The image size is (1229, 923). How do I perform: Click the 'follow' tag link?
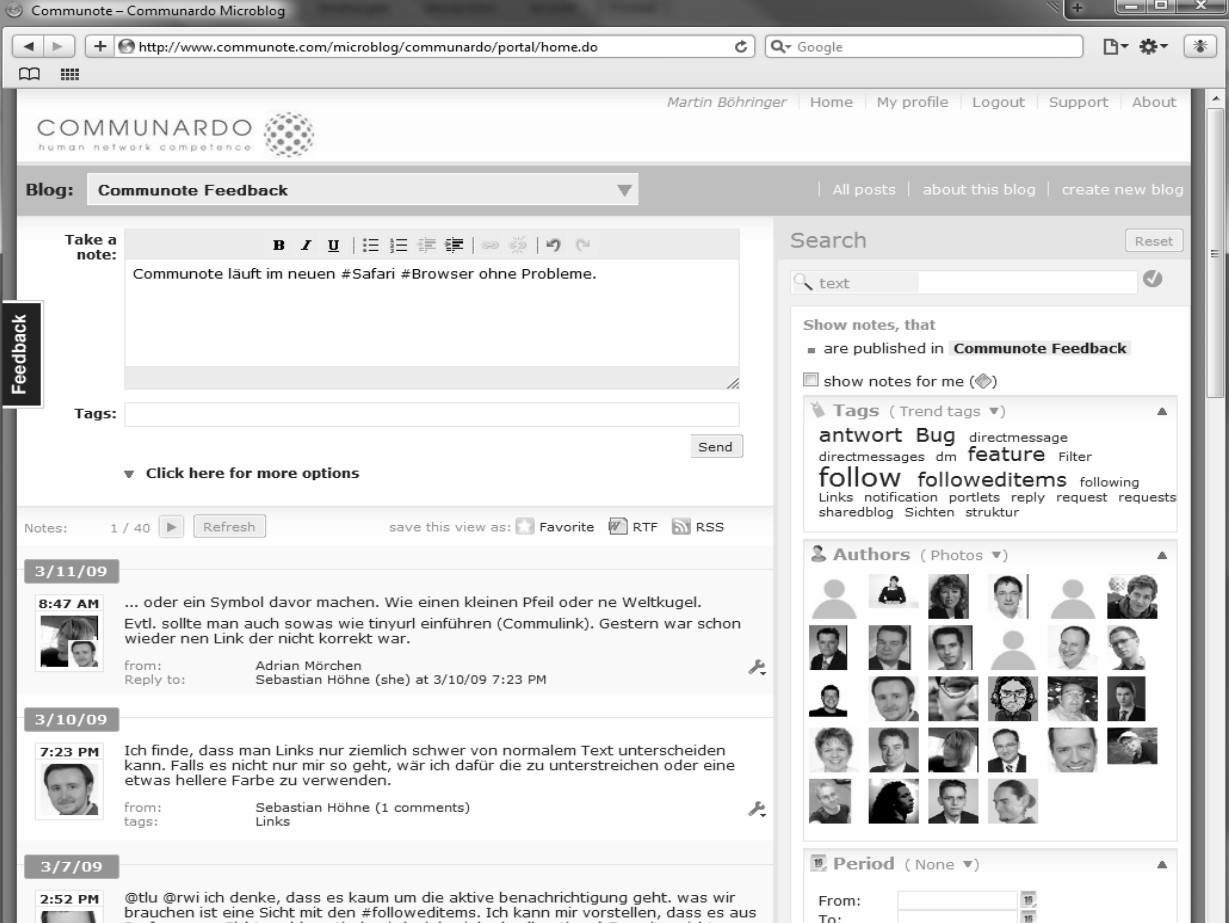point(859,478)
